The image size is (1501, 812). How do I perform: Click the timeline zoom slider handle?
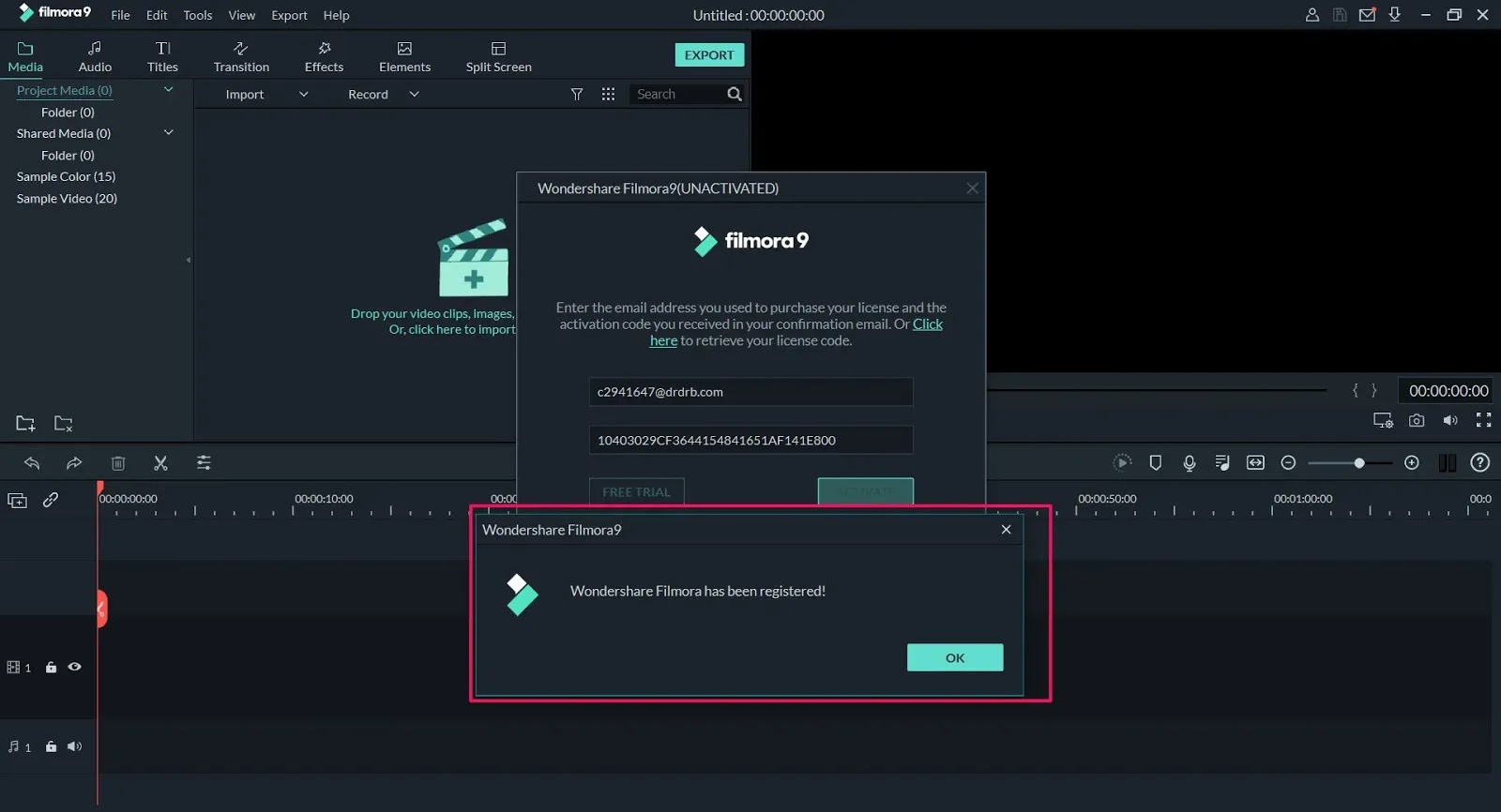(1359, 462)
